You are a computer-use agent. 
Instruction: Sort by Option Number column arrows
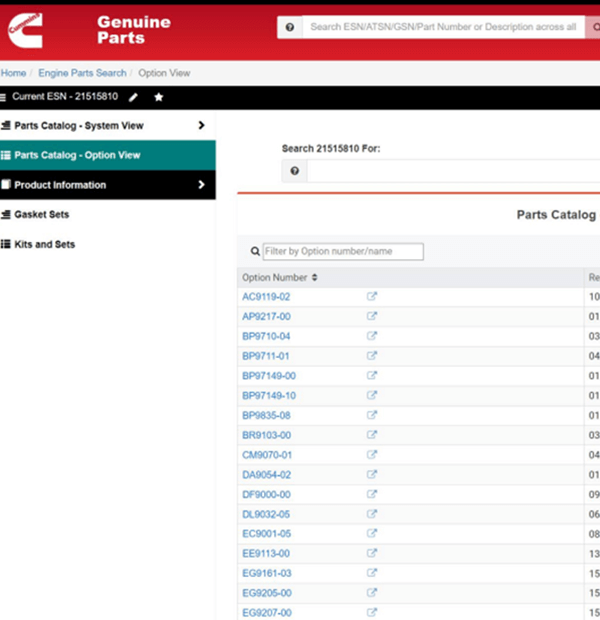click(314, 278)
